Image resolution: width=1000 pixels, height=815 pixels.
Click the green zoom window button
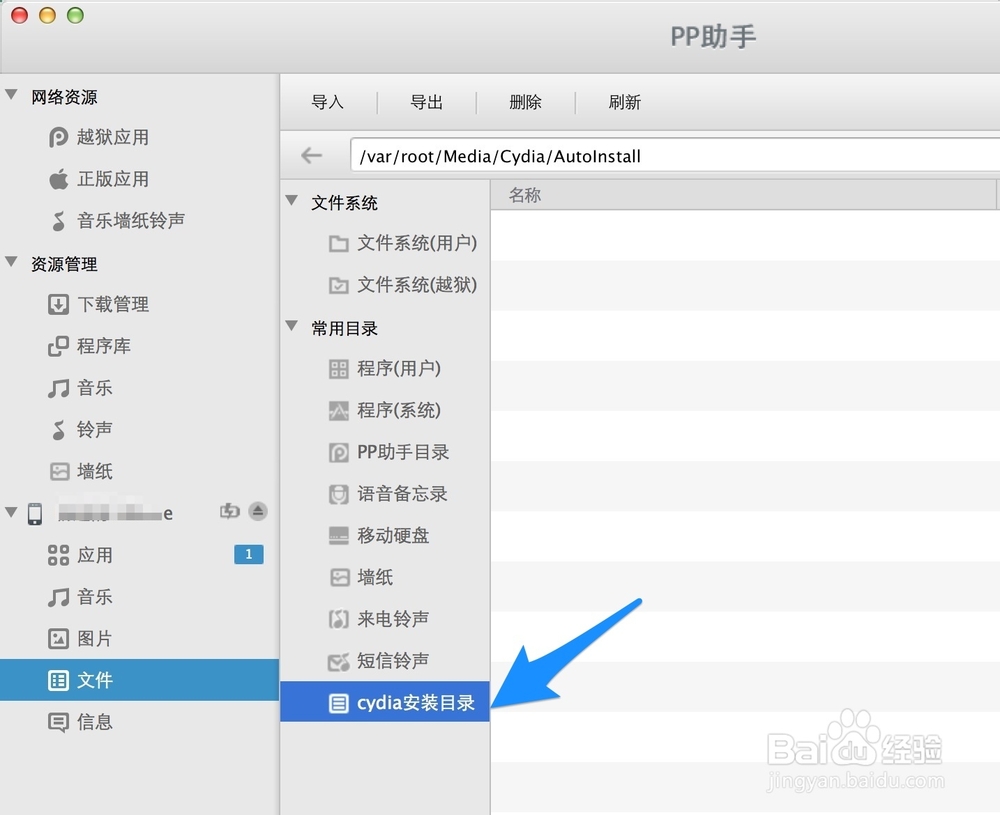coord(75,15)
